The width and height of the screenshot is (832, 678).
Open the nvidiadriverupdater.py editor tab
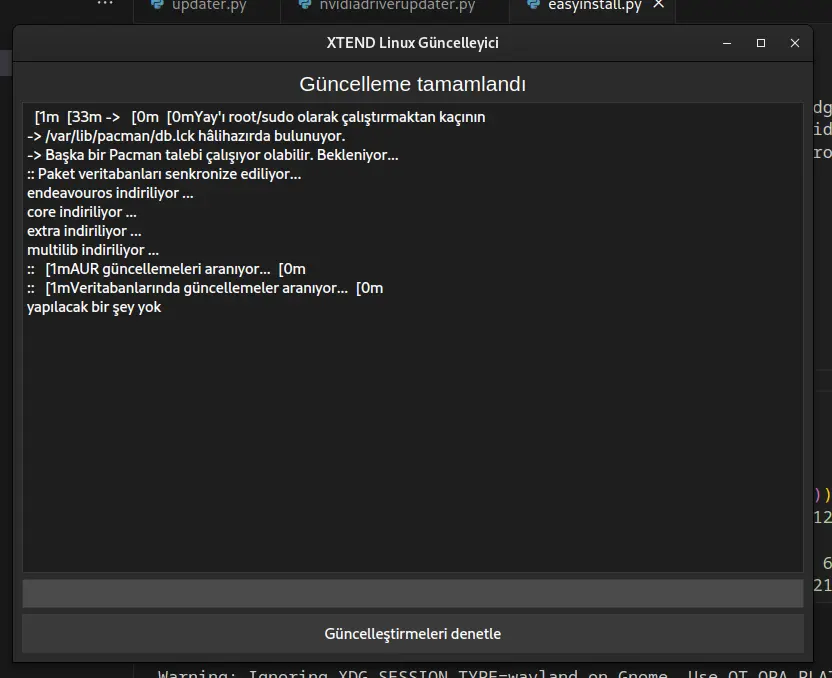395,6
